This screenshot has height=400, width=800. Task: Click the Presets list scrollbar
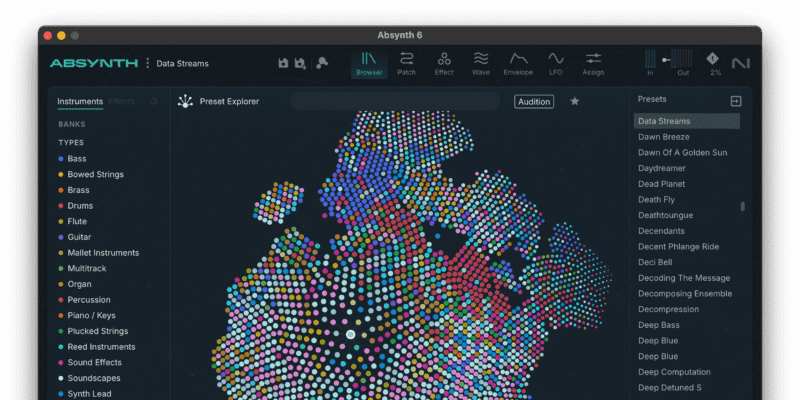(742, 206)
